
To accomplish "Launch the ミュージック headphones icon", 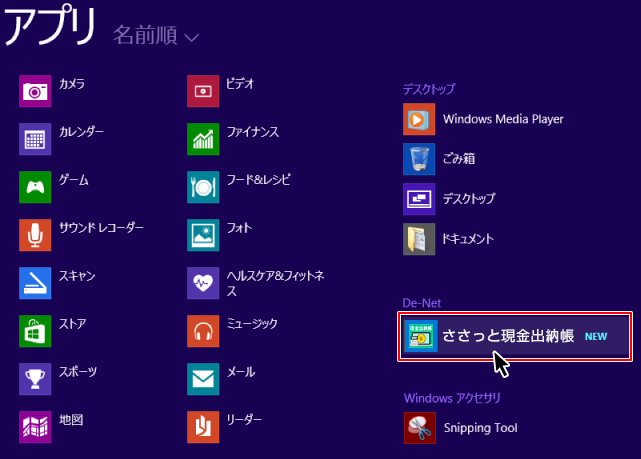I will tap(203, 331).
